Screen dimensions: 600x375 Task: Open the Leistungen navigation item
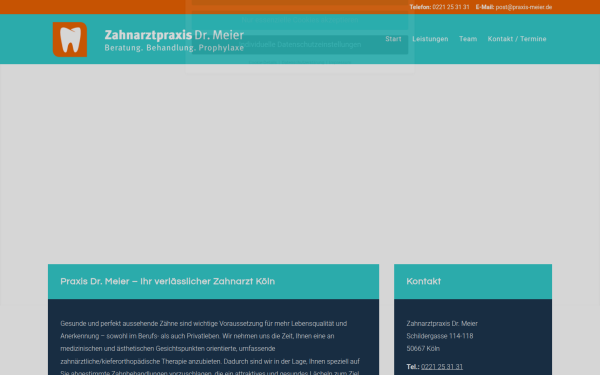[430, 39]
